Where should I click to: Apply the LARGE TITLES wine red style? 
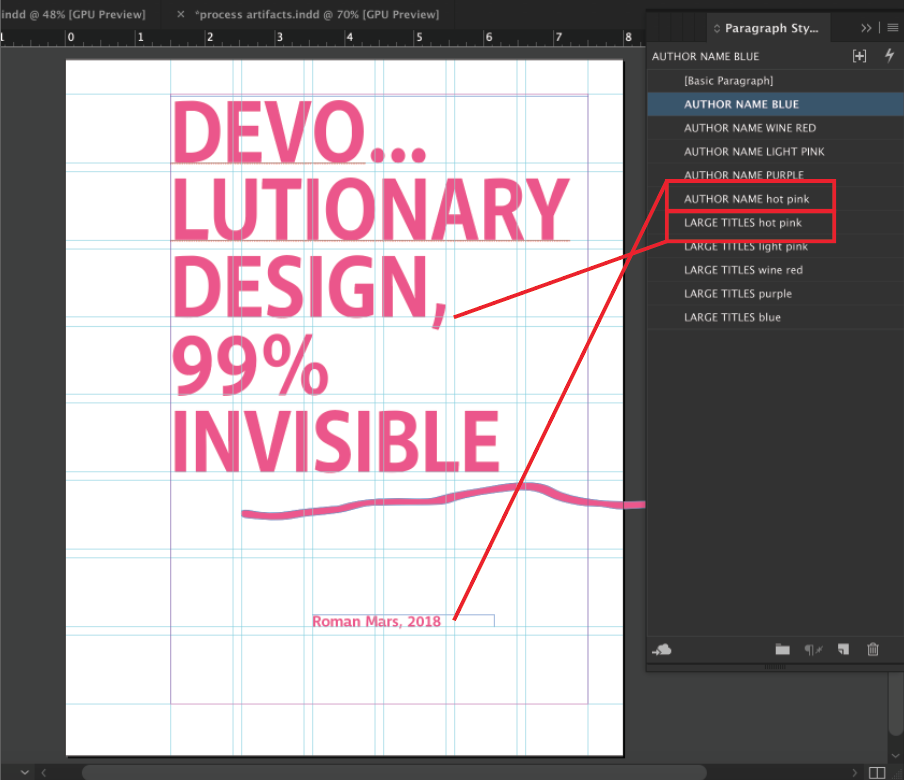click(x=775, y=270)
